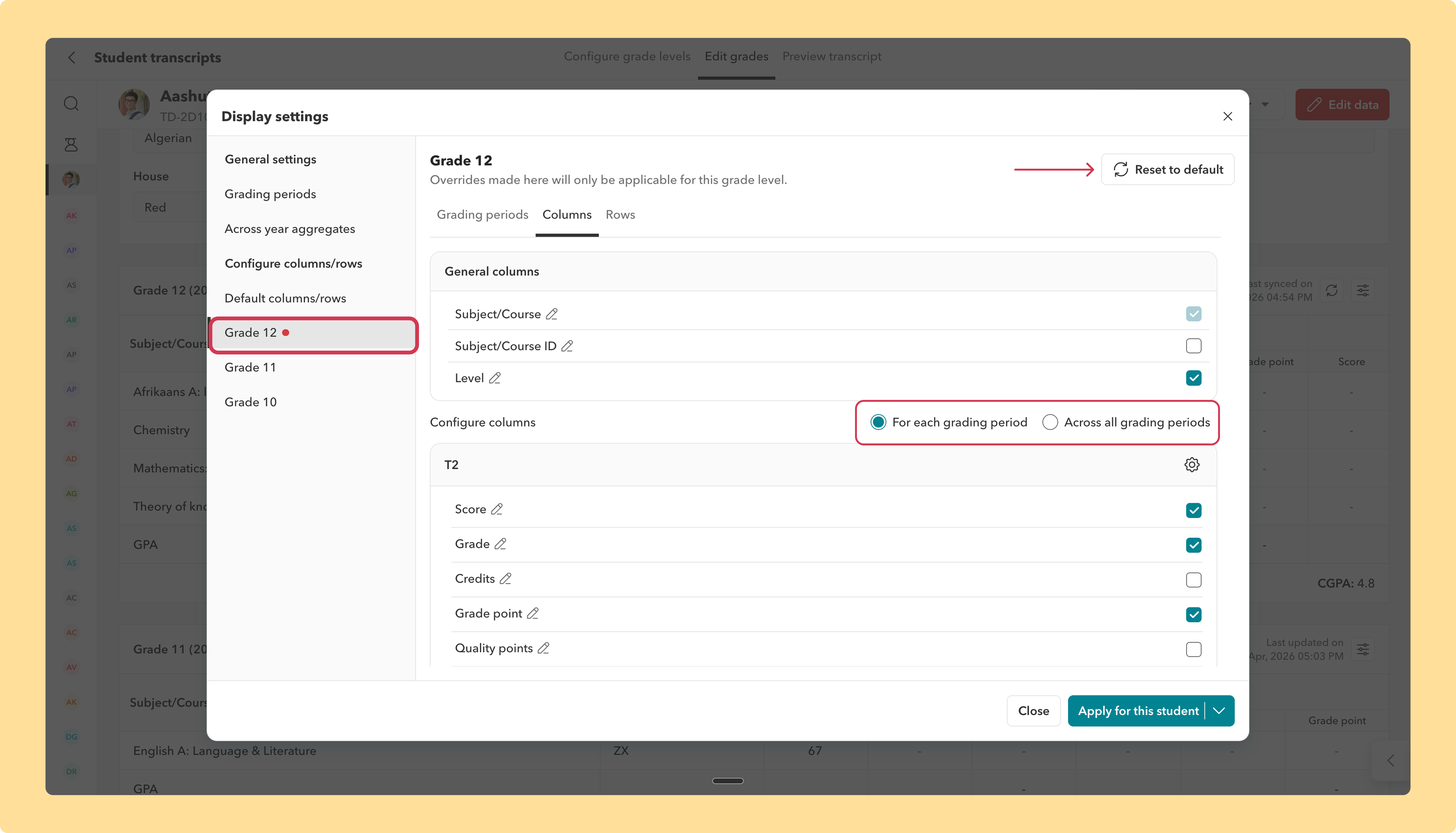Edit the Credits column label

pos(506,579)
